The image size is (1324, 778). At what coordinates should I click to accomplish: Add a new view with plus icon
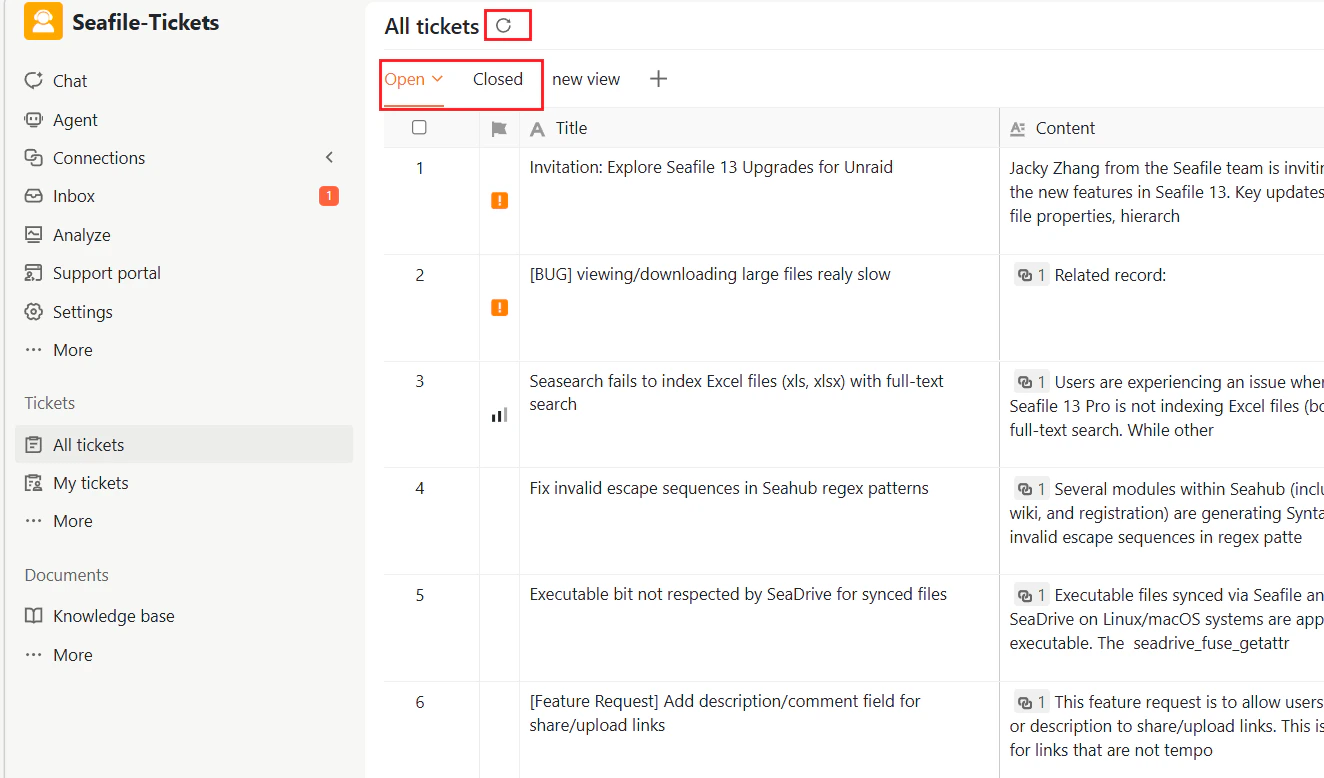tap(658, 79)
